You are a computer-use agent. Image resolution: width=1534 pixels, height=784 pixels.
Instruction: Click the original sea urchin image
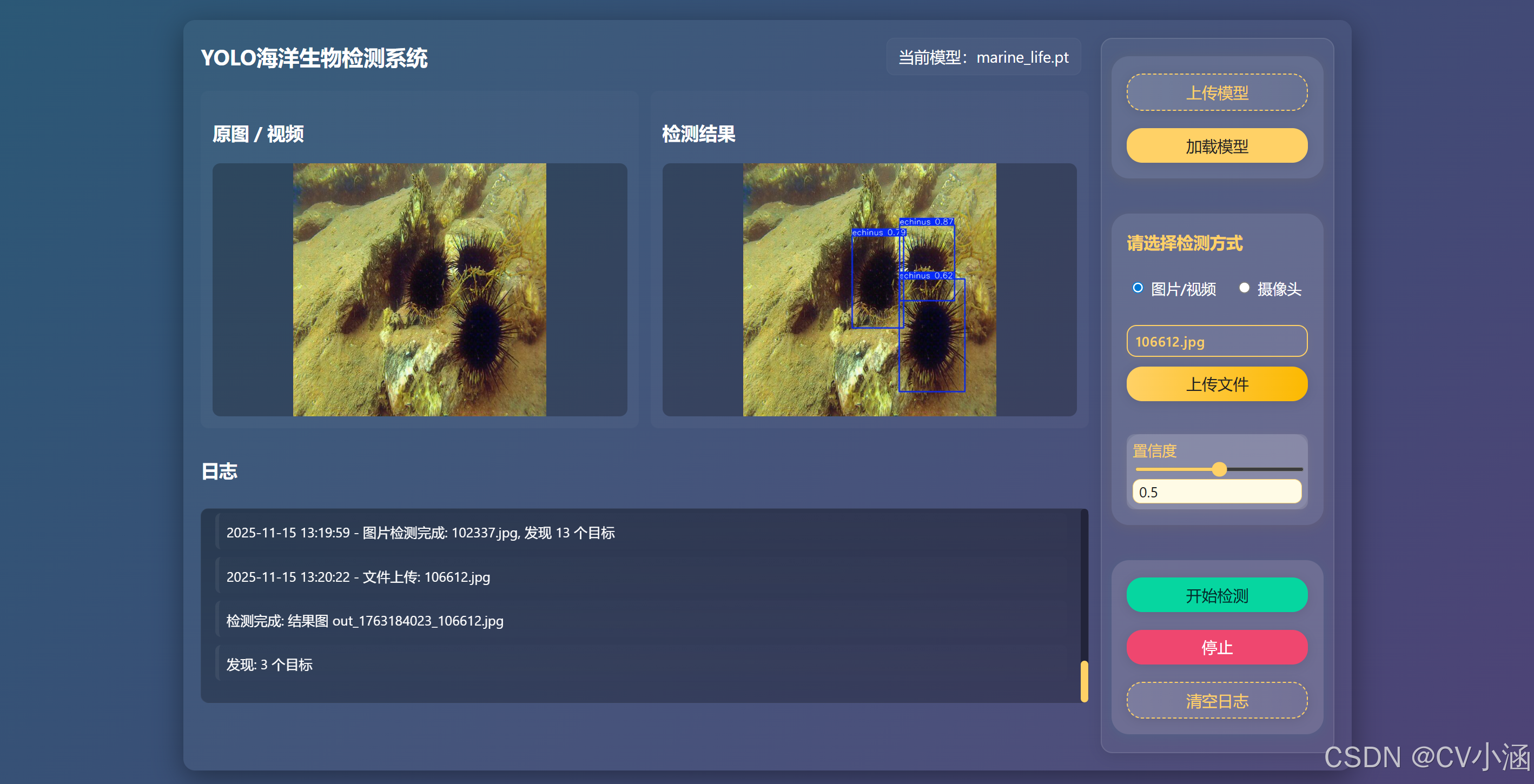coord(419,290)
